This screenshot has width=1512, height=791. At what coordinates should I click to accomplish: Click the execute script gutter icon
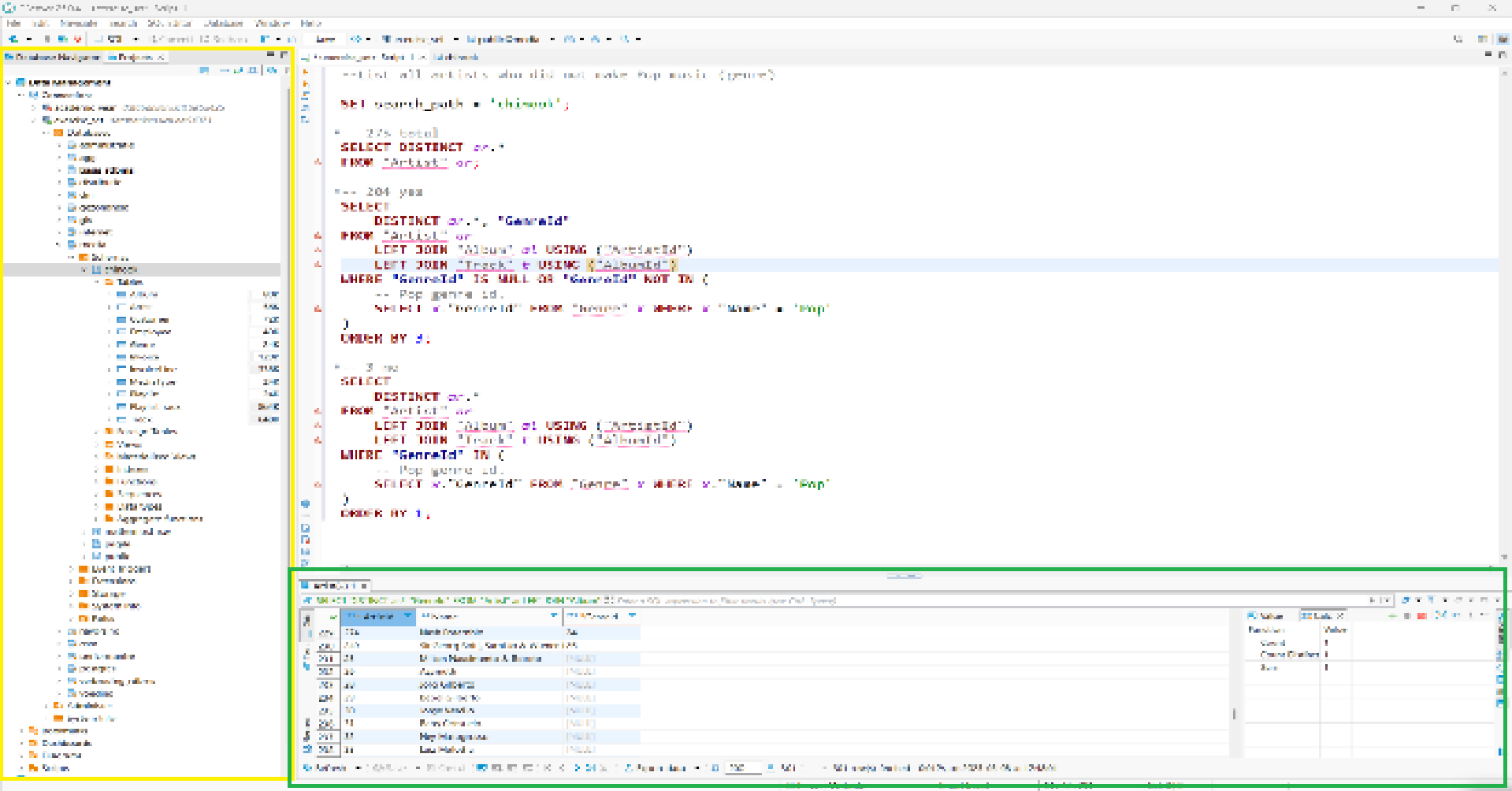306,95
